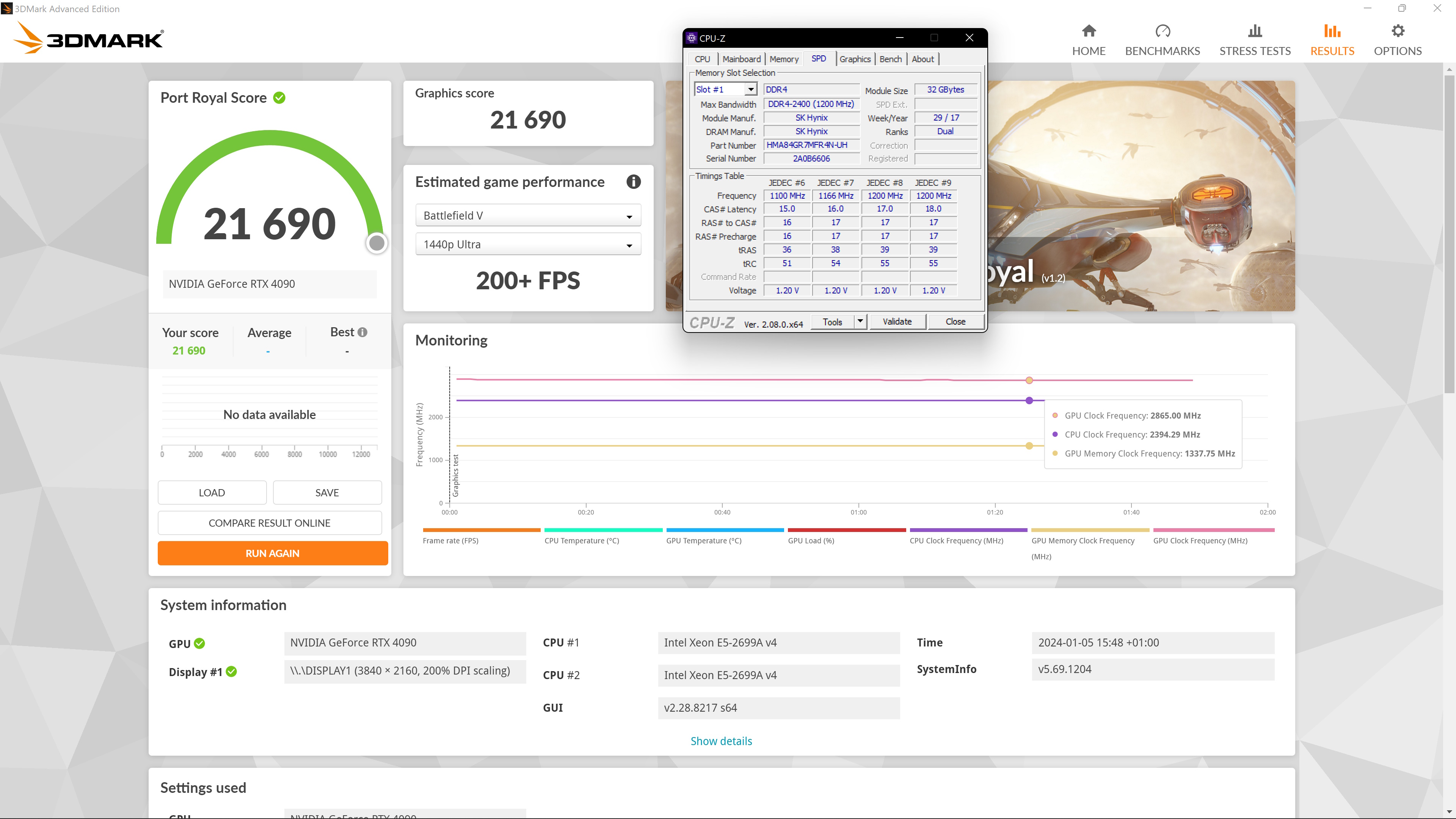Click the Estimated game performance info icon
Screen dimensions: 1456x819
point(633,182)
